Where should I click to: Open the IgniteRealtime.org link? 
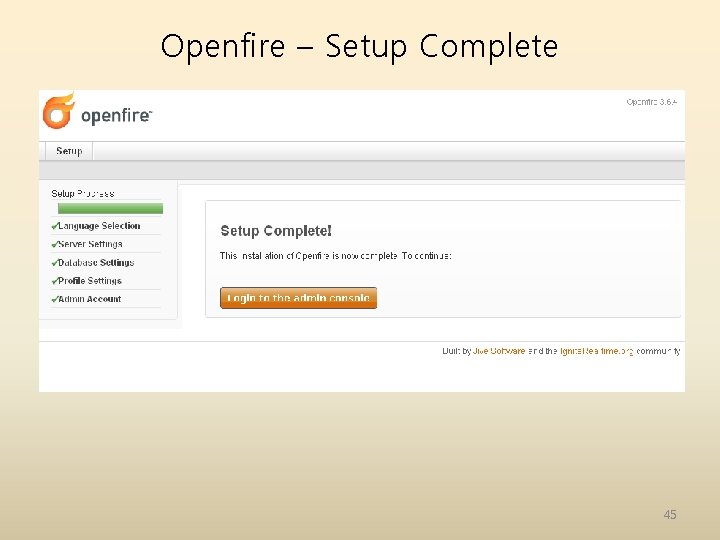596,351
